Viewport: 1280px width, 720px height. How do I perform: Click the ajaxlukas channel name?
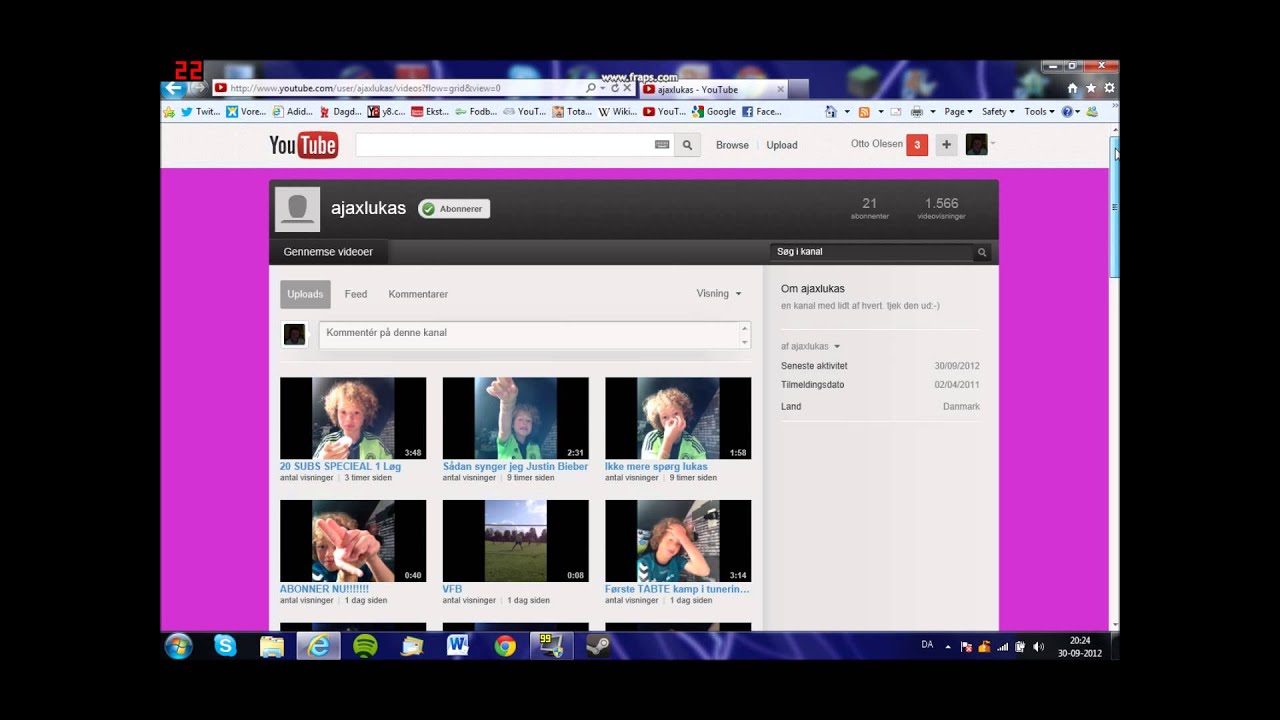tap(368, 208)
